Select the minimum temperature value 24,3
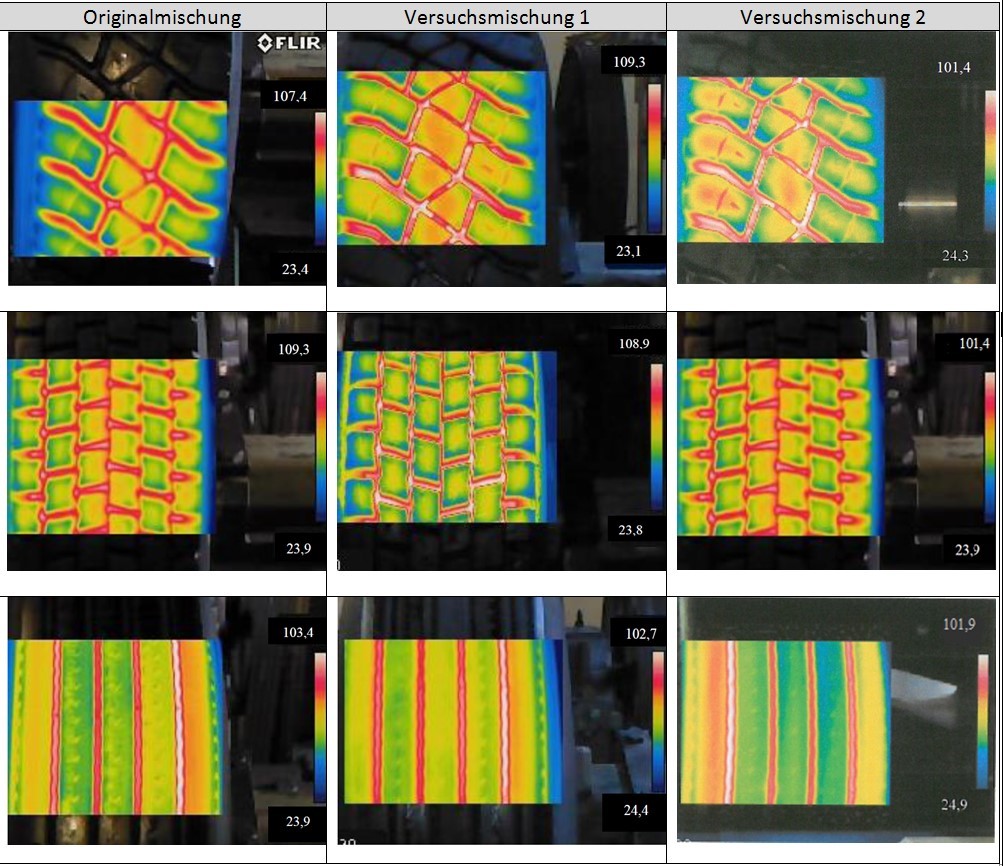The image size is (1003, 866). pos(954,255)
